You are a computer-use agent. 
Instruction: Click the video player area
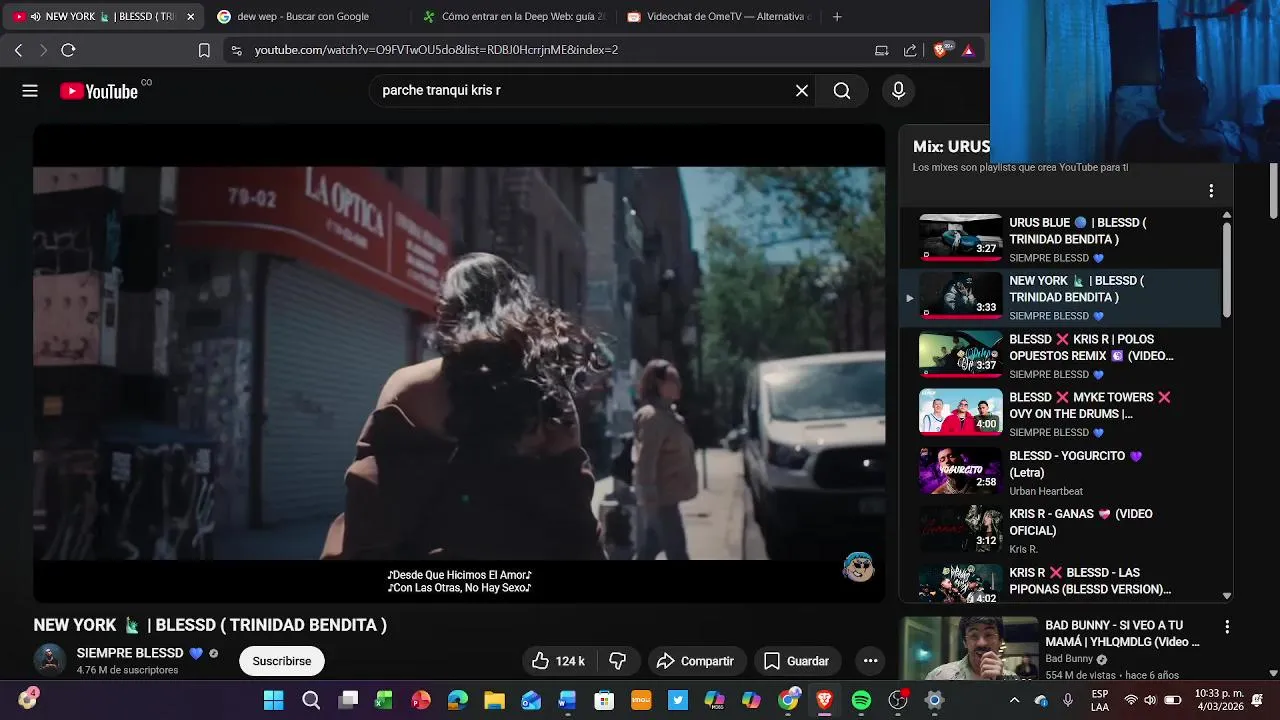(x=459, y=364)
